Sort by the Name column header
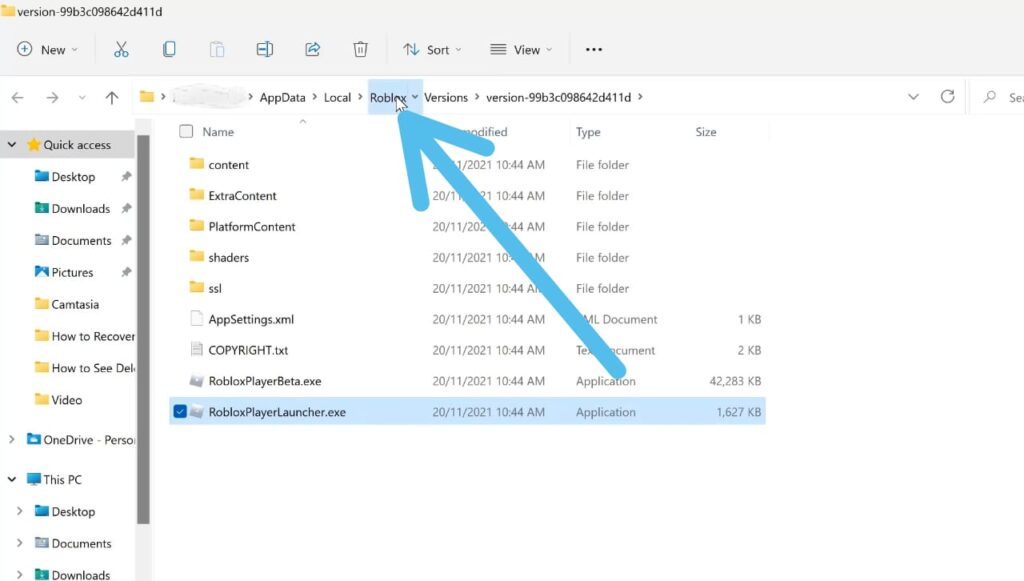1024x581 pixels. pyautogui.click(x=218, y=132)
